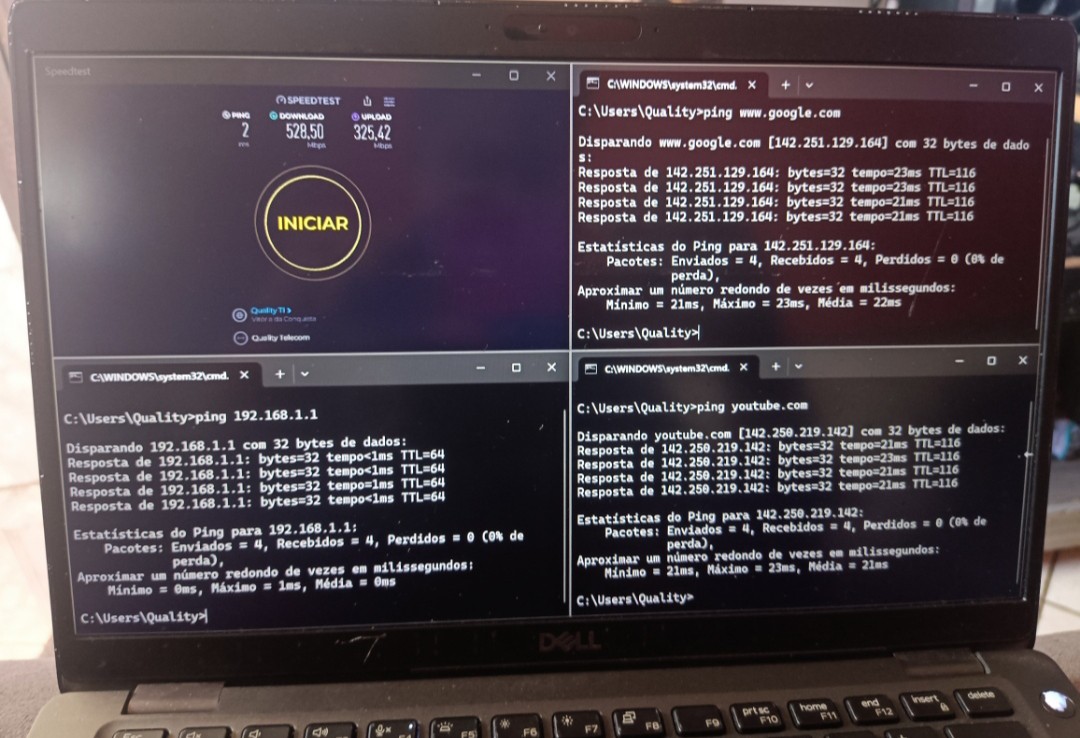Close the cmd tab in youtube ping terminal
Screen dimensions: 1080x738
[743, 368]
